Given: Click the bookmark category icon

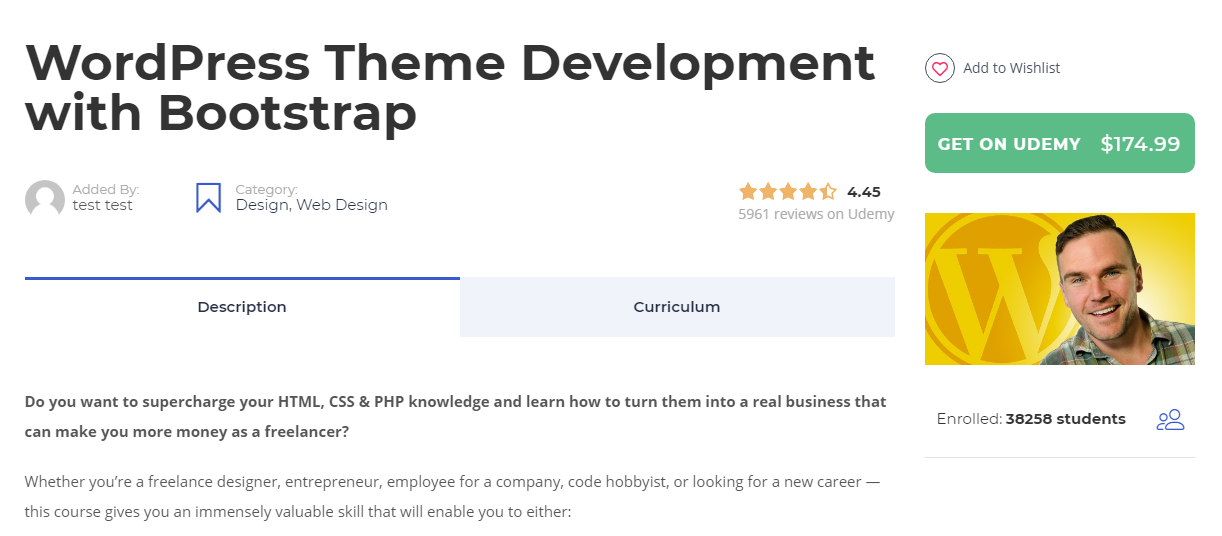Looking at the screenshot, I should click(208, 197).
